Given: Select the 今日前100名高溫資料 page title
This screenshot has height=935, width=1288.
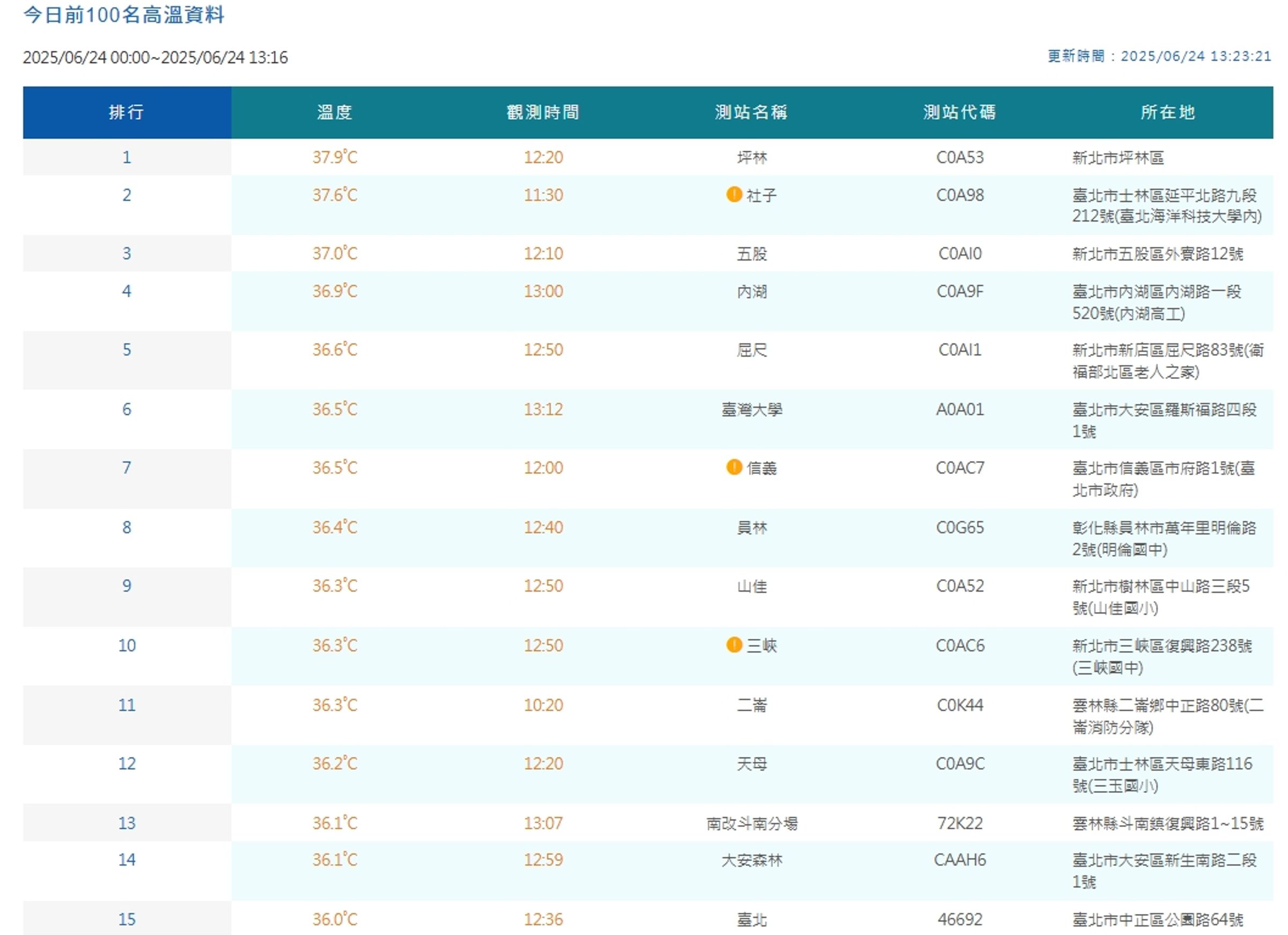Looking at the screenshot, I should tap(124, 15).
